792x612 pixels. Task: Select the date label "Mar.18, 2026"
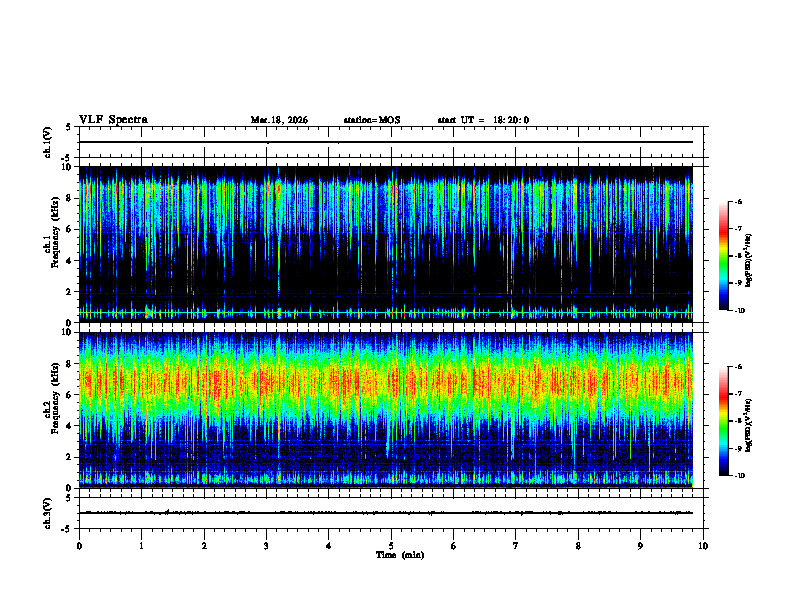(279, 120)
